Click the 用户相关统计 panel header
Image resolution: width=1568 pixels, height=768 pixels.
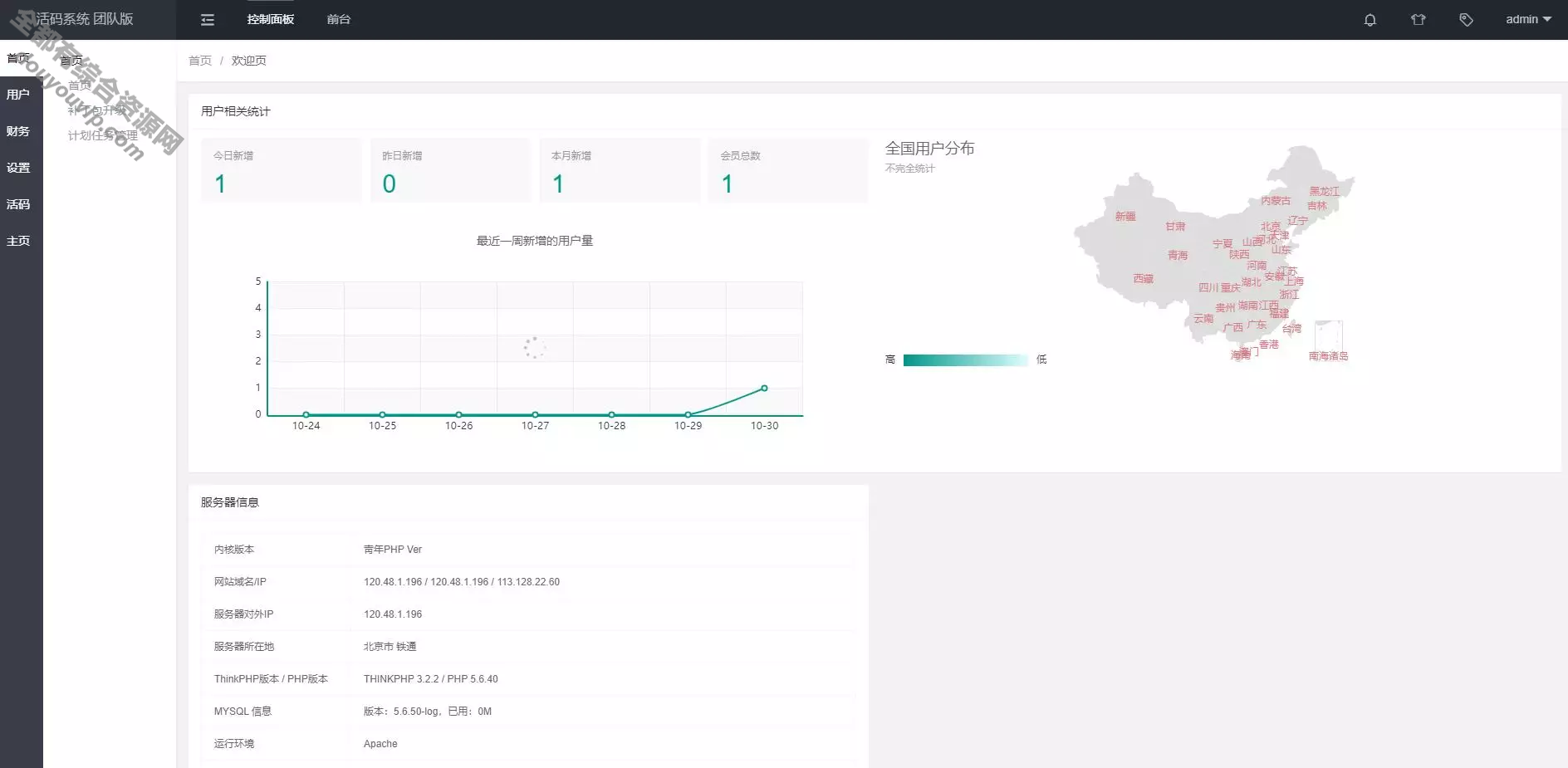pos(236,111)
